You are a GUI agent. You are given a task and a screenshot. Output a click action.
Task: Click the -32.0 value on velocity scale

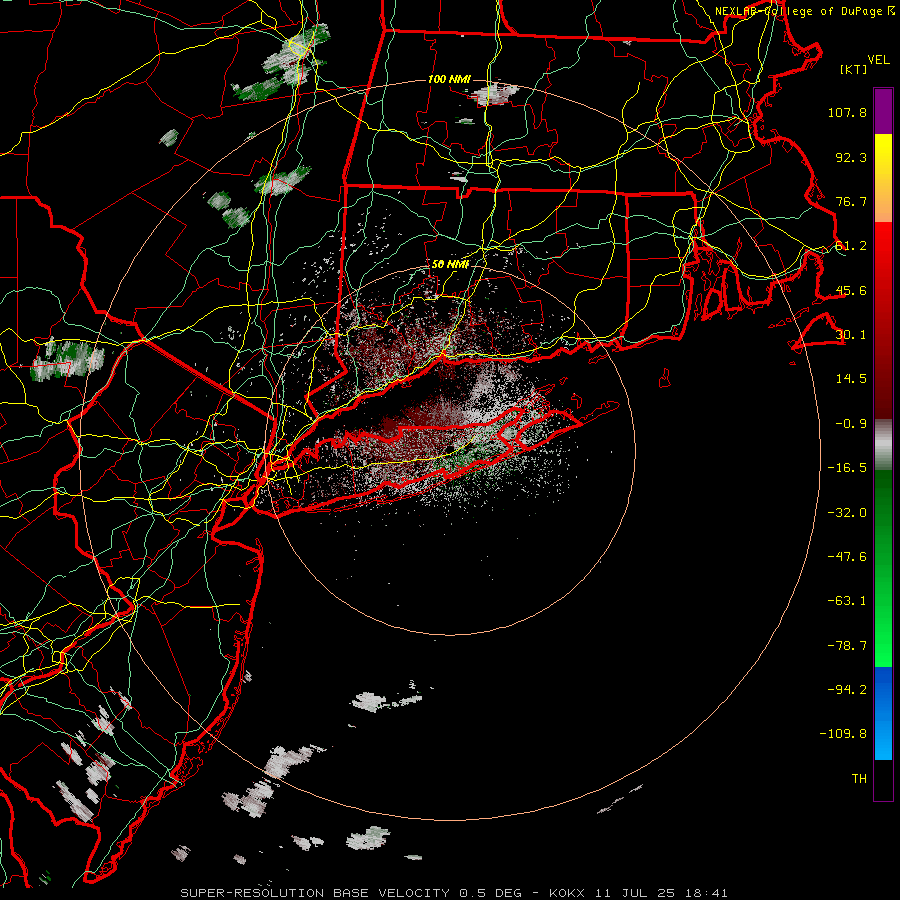pos(847,513)
